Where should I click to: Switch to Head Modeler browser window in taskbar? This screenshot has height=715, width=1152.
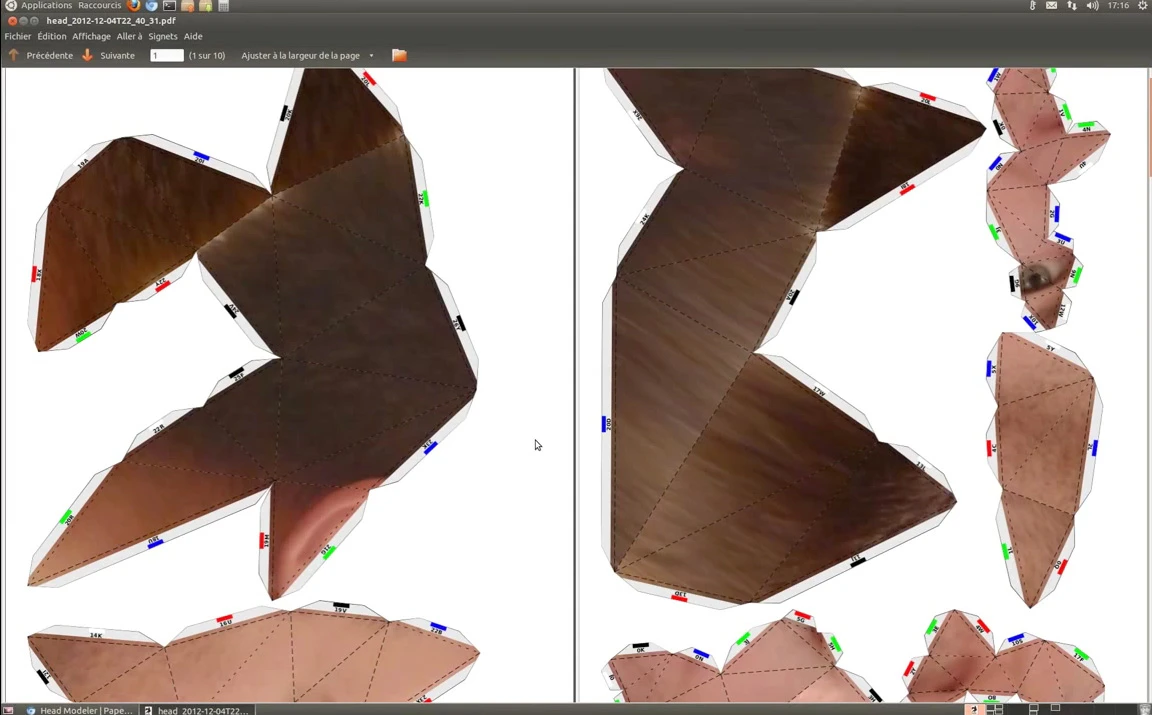[79, 710]
